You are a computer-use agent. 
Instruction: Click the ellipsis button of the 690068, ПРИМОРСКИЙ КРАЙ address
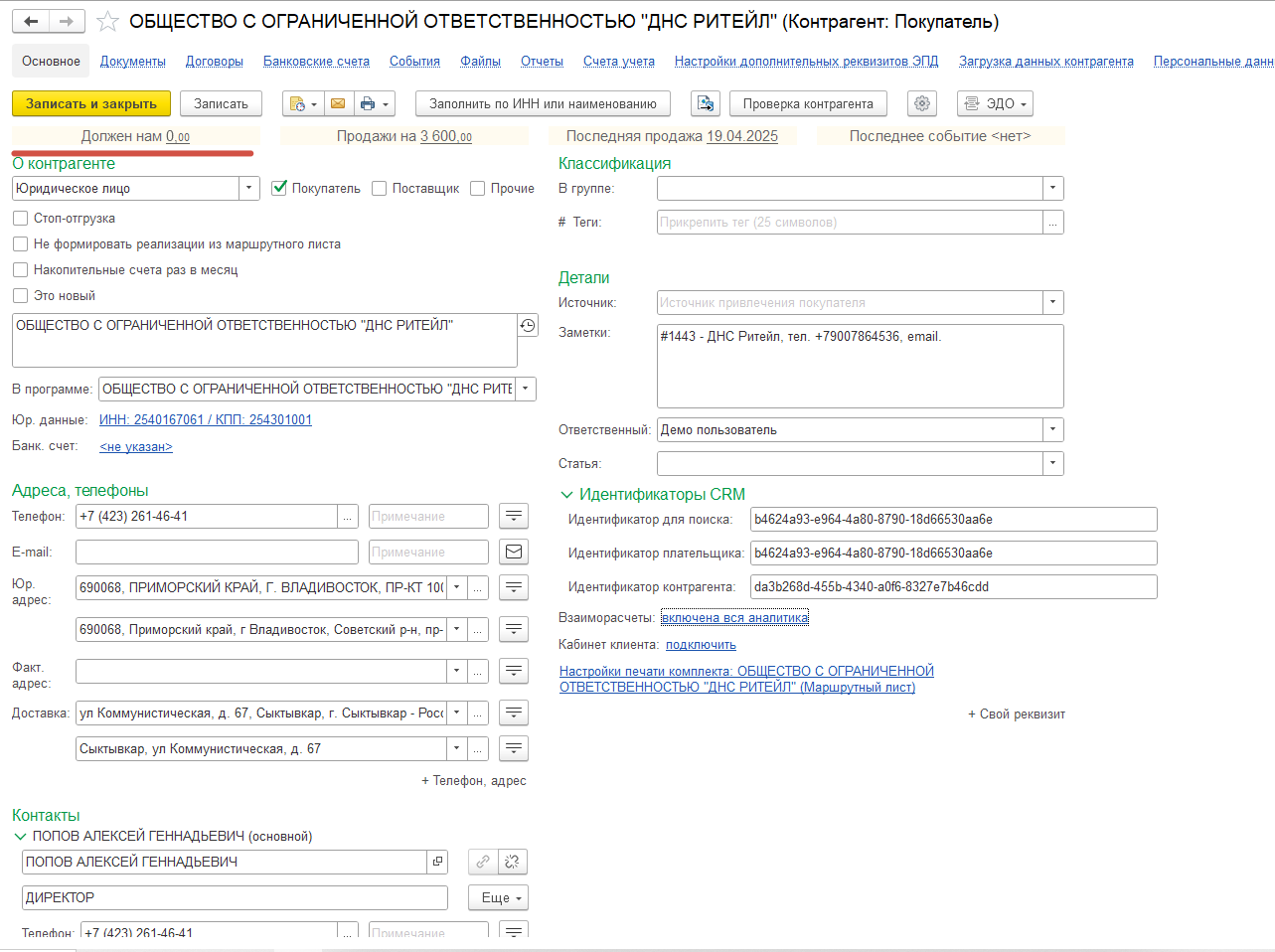click(478, 587)
